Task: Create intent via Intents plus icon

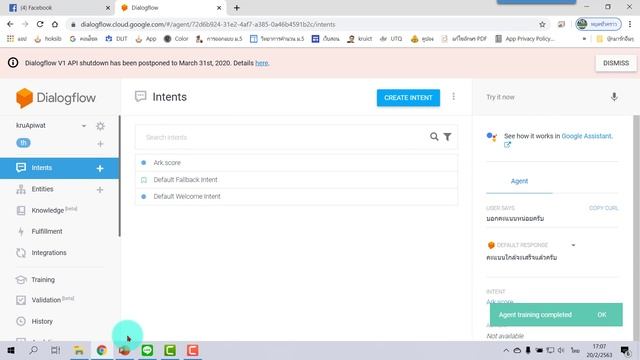Action: [100, 168]
